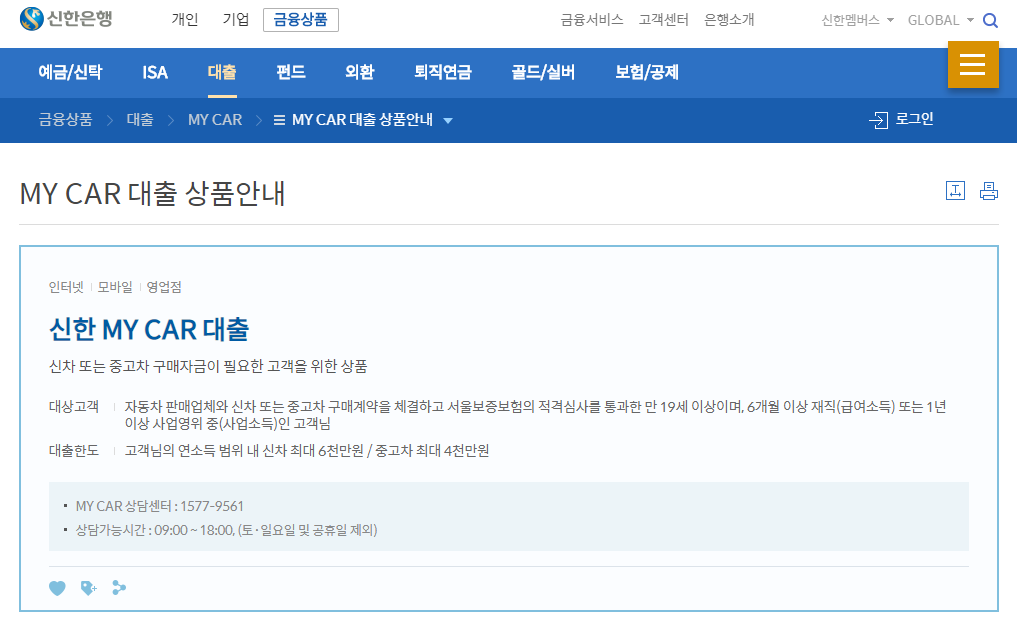Go to 고객센터 link
This screenshot has height=625, width=1017.
(x=664, y=20)
